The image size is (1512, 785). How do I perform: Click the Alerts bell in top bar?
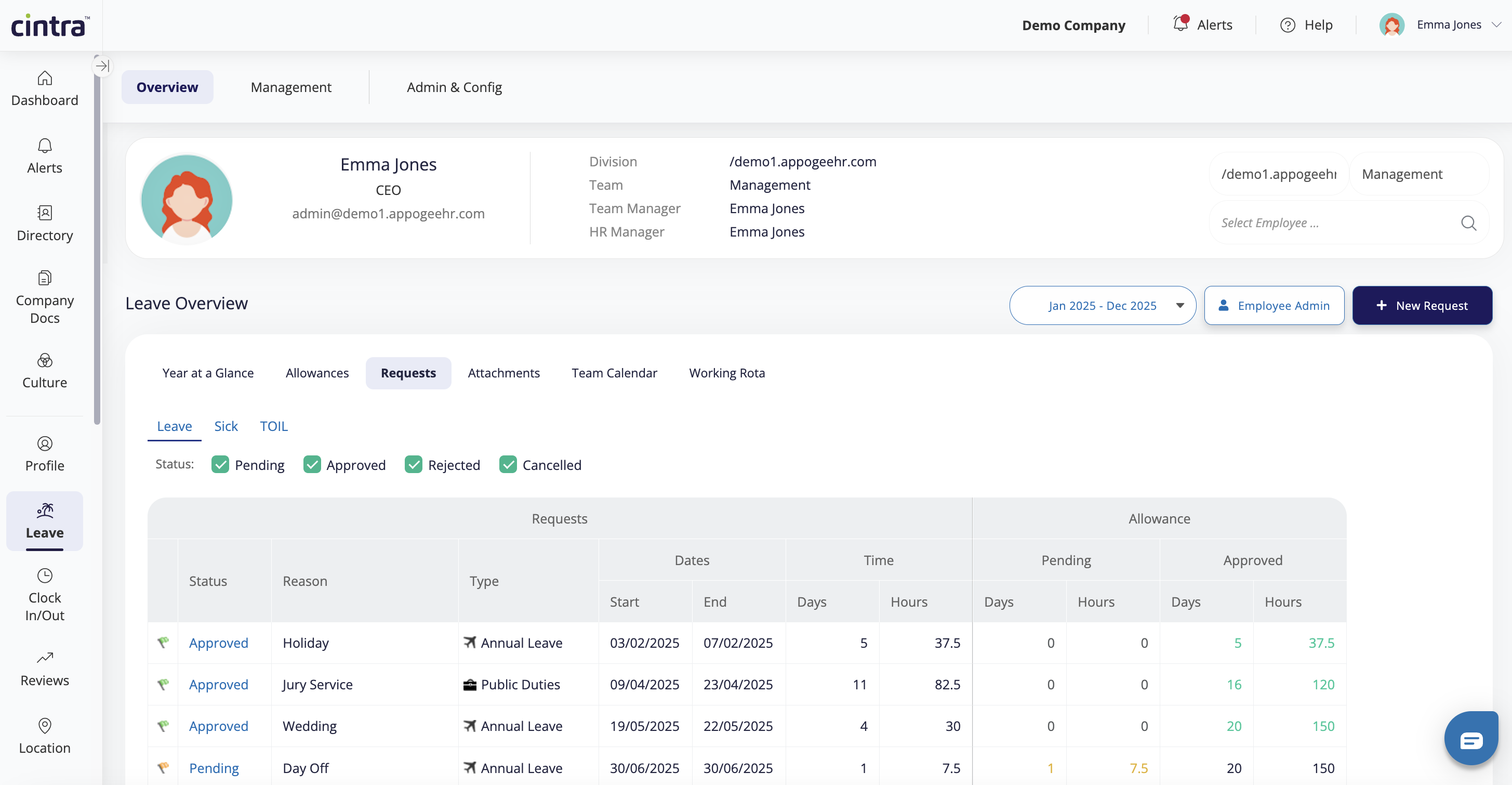1180,24
